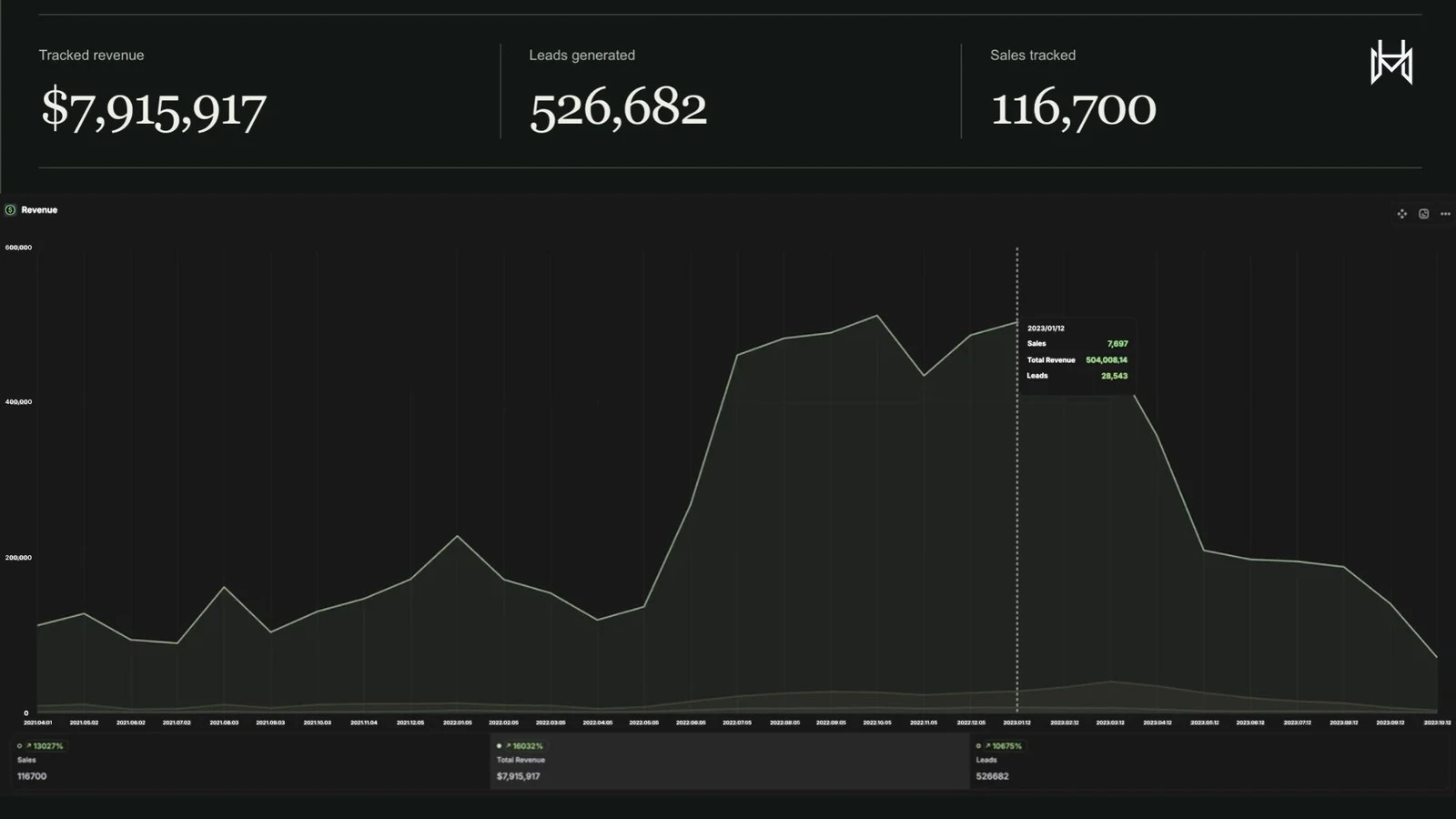
Task: Click the tooltip Total Revenue value
Action: tap(1107, 360)
